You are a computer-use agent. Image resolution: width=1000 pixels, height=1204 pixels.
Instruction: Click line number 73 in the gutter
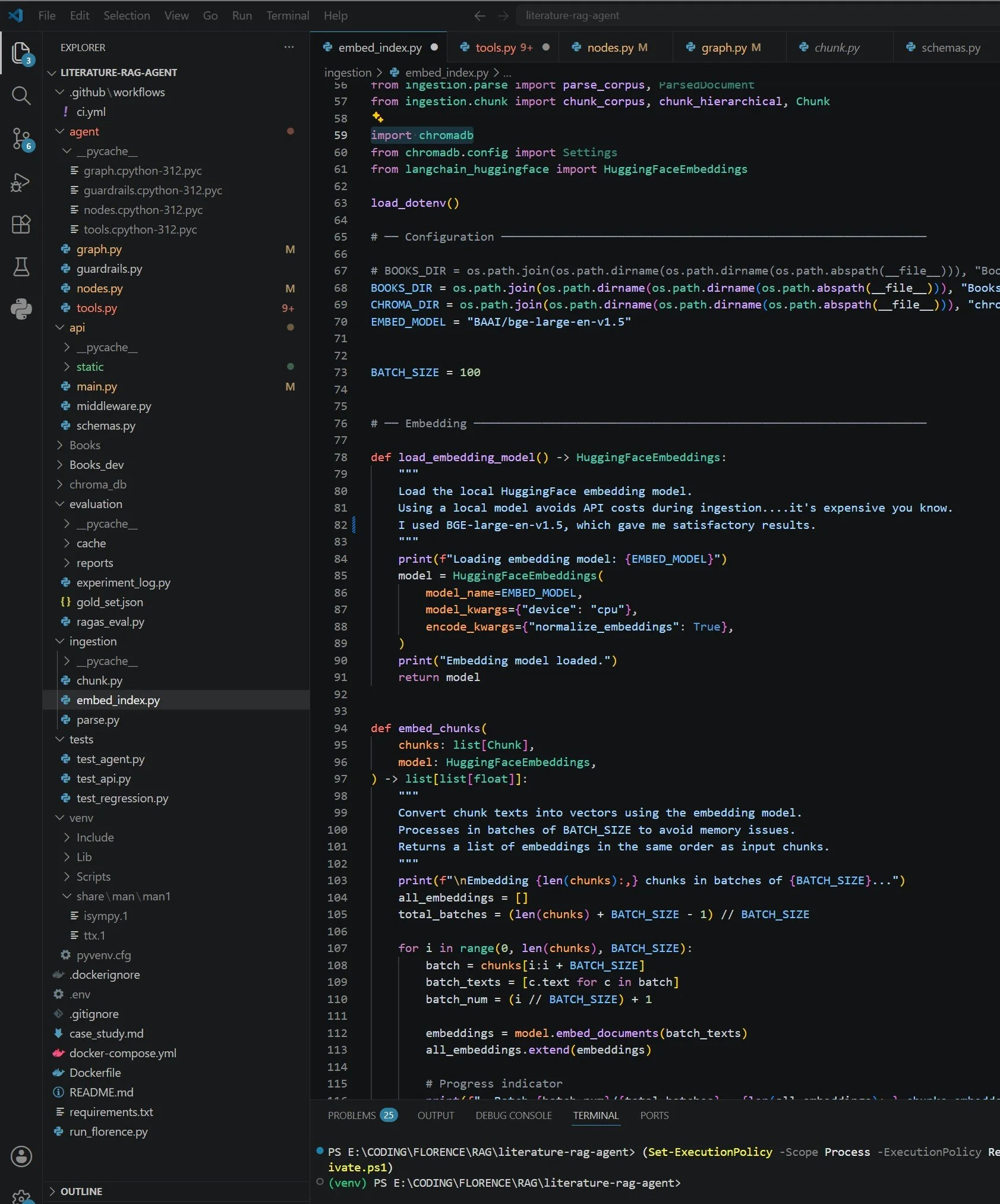coord(340,373)
